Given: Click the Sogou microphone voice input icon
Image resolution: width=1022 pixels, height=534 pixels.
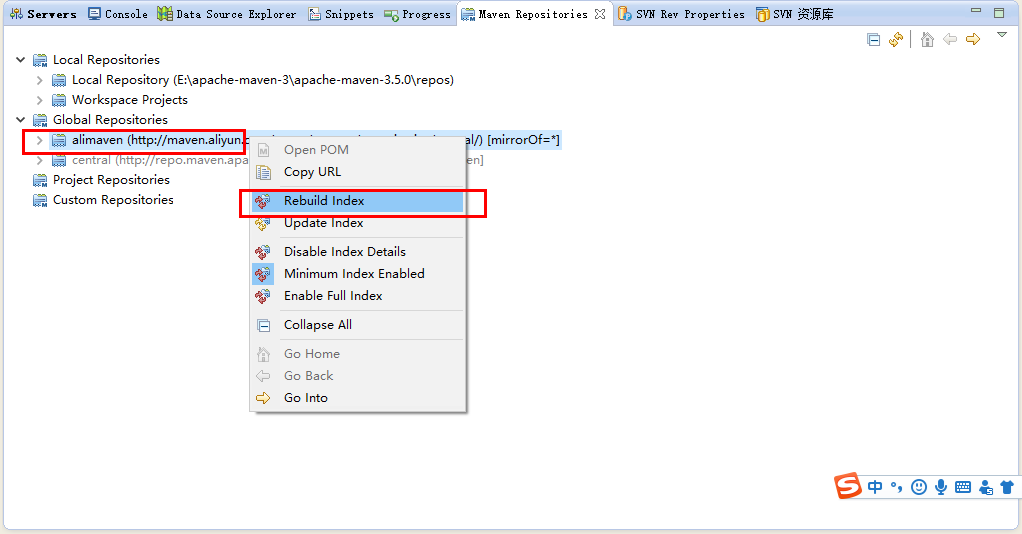Looking at the screenshot, I should pyautogui.click(x=941, y=487).
